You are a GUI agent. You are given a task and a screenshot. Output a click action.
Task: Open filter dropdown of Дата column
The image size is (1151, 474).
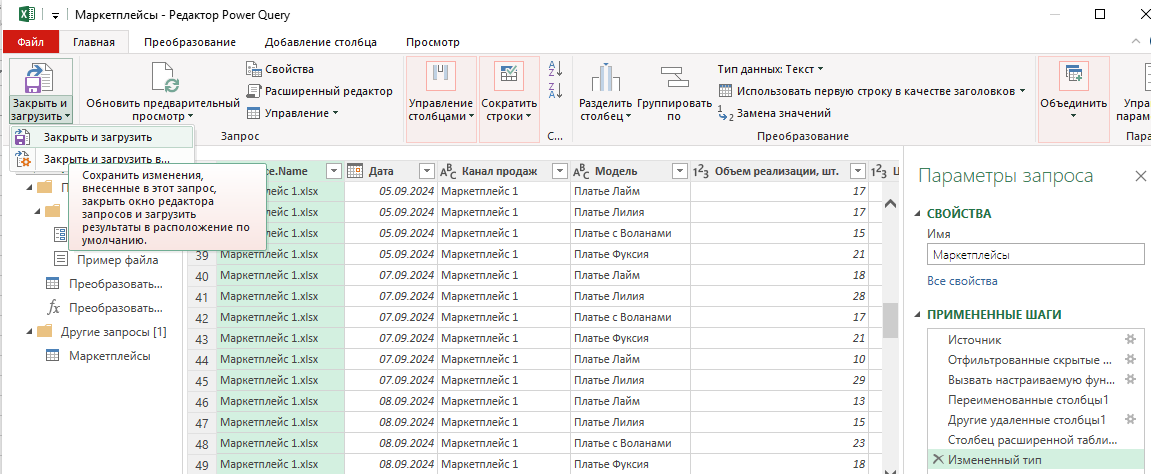pos(426,171)
